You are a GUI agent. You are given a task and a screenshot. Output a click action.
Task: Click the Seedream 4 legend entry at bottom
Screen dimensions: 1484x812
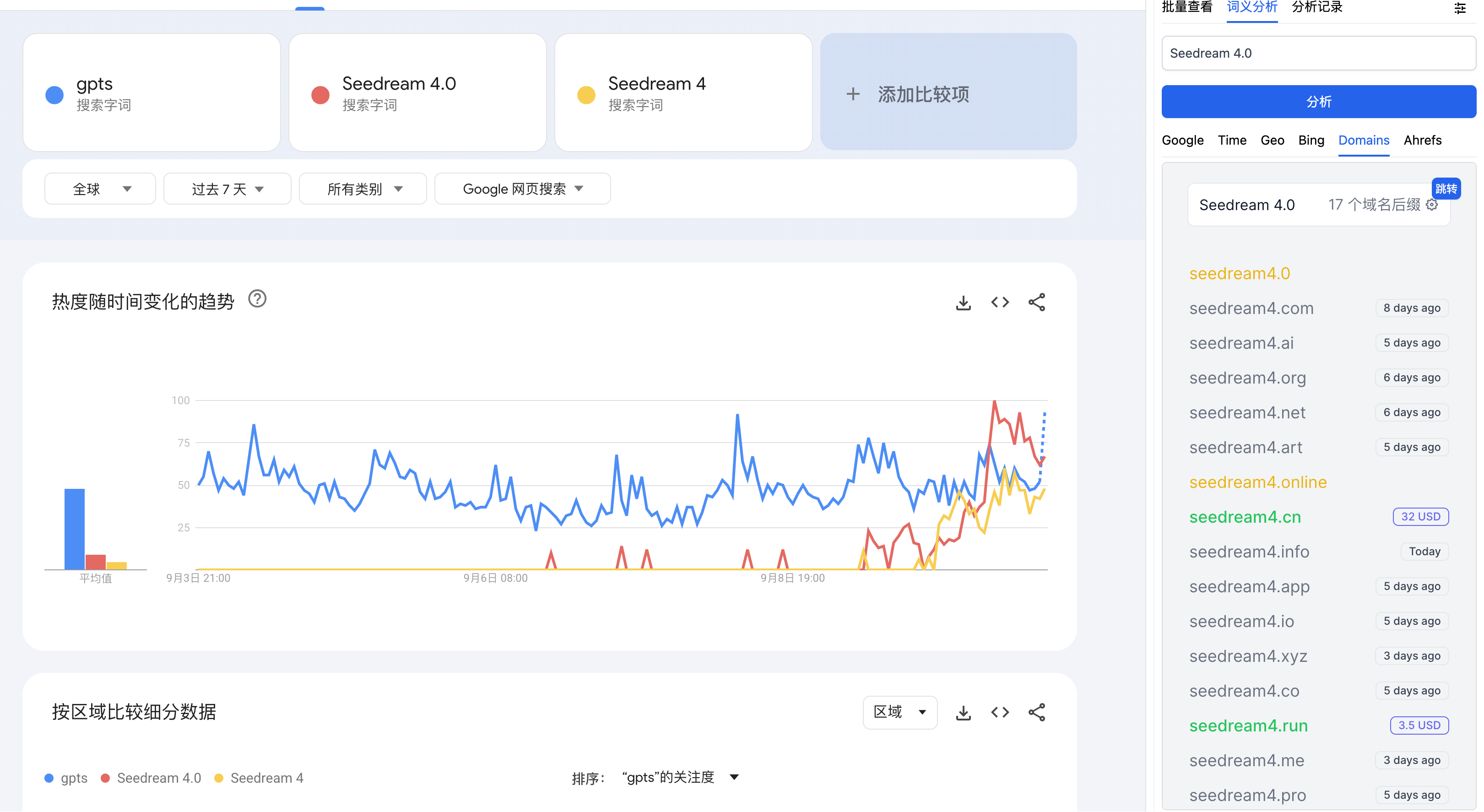tap(259, 778)
